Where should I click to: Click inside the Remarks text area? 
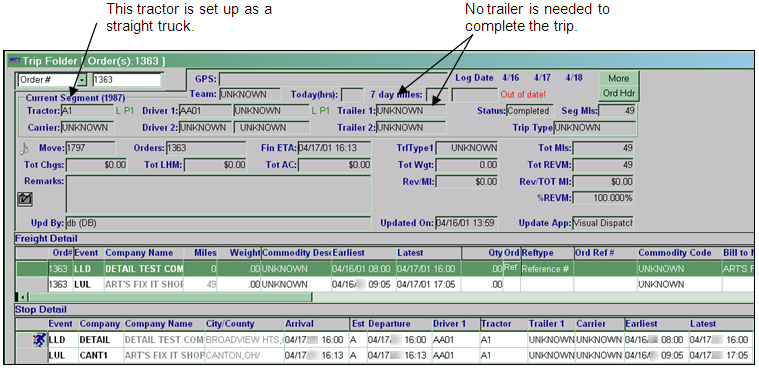(218, 194)
